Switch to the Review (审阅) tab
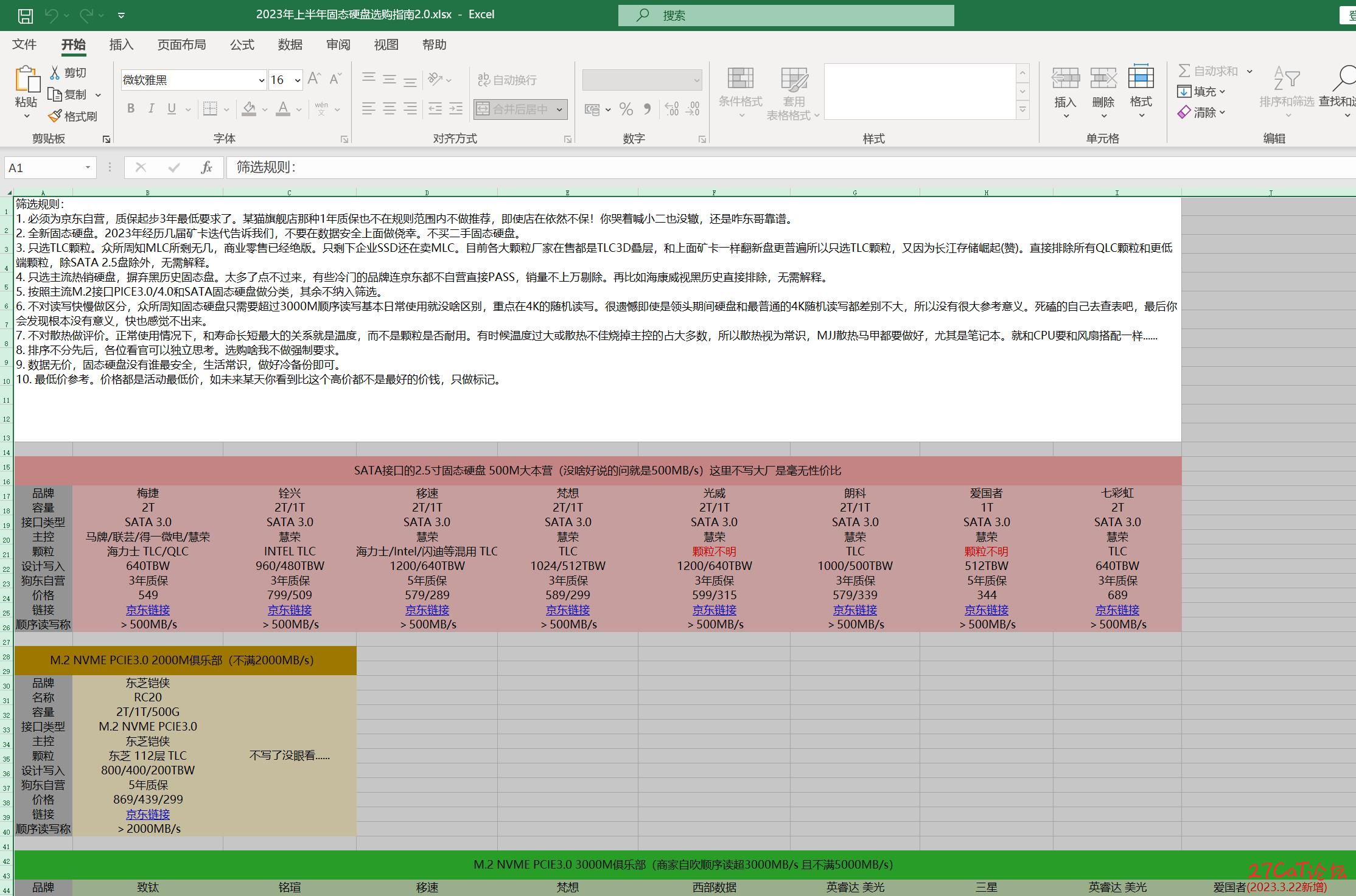Viewport: 1356px width, 896px height. click(x=338, y=45)
